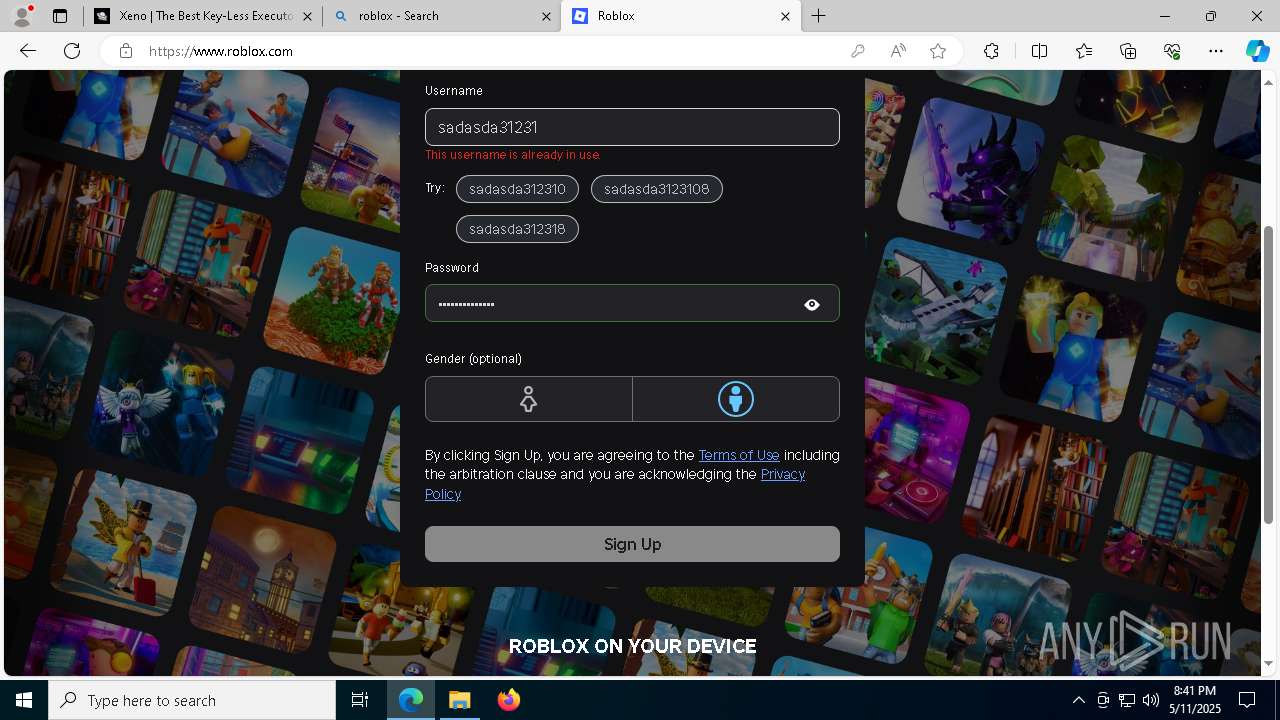This screenshot has width=1280, height=720.
Task: Open Microsoft Edge from taskbar
Action: [411, 700]
